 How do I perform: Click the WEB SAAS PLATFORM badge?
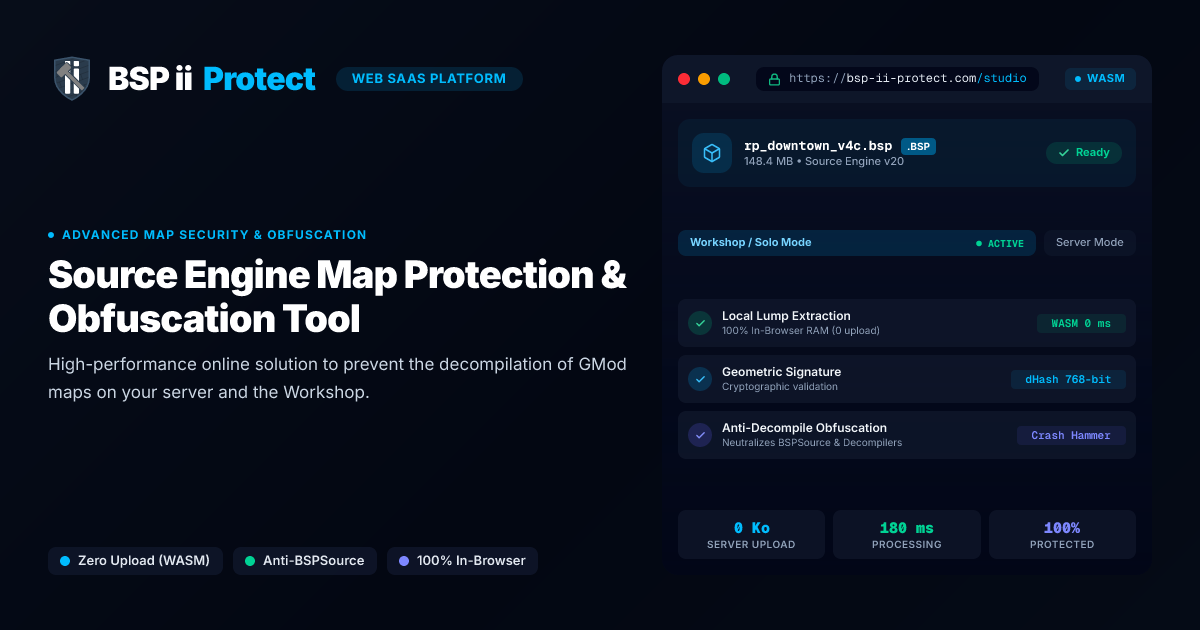click(x=429, y=79)
